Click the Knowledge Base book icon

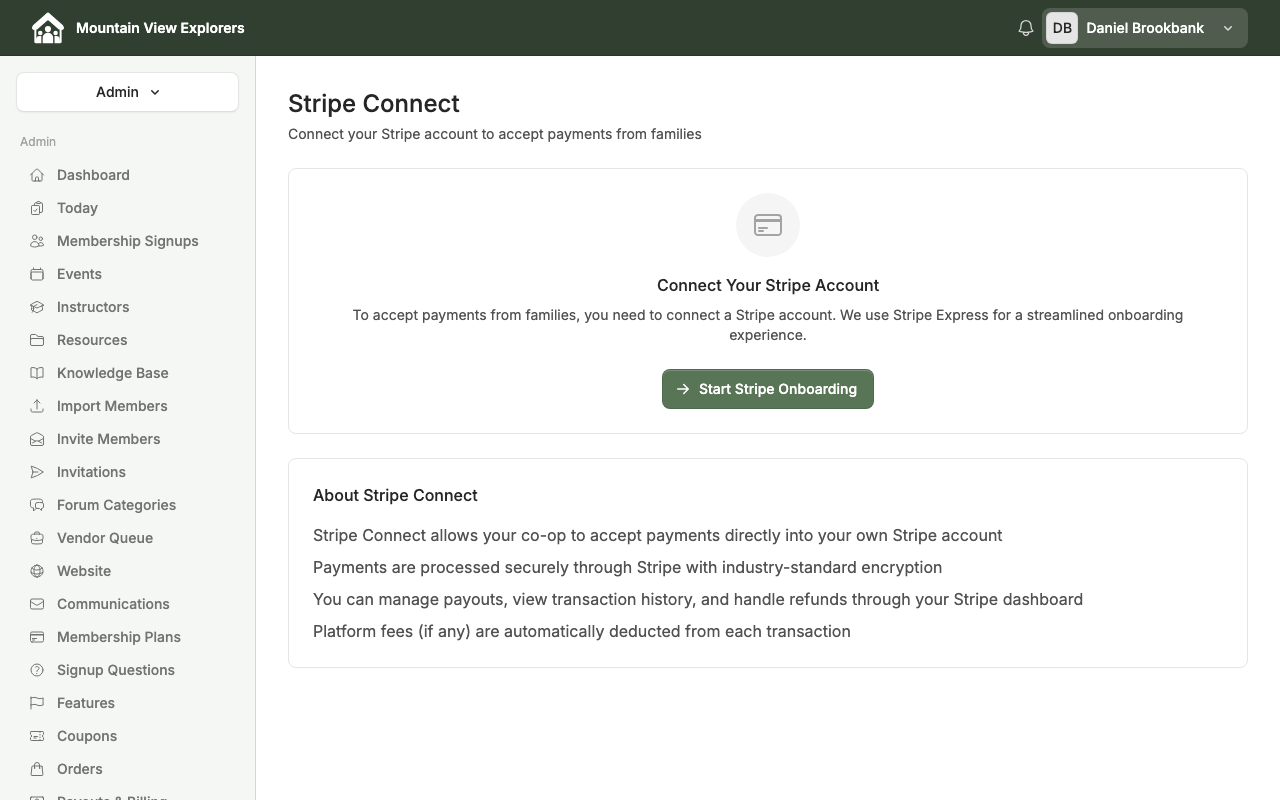pyautogui.click(x=37, y=373)
